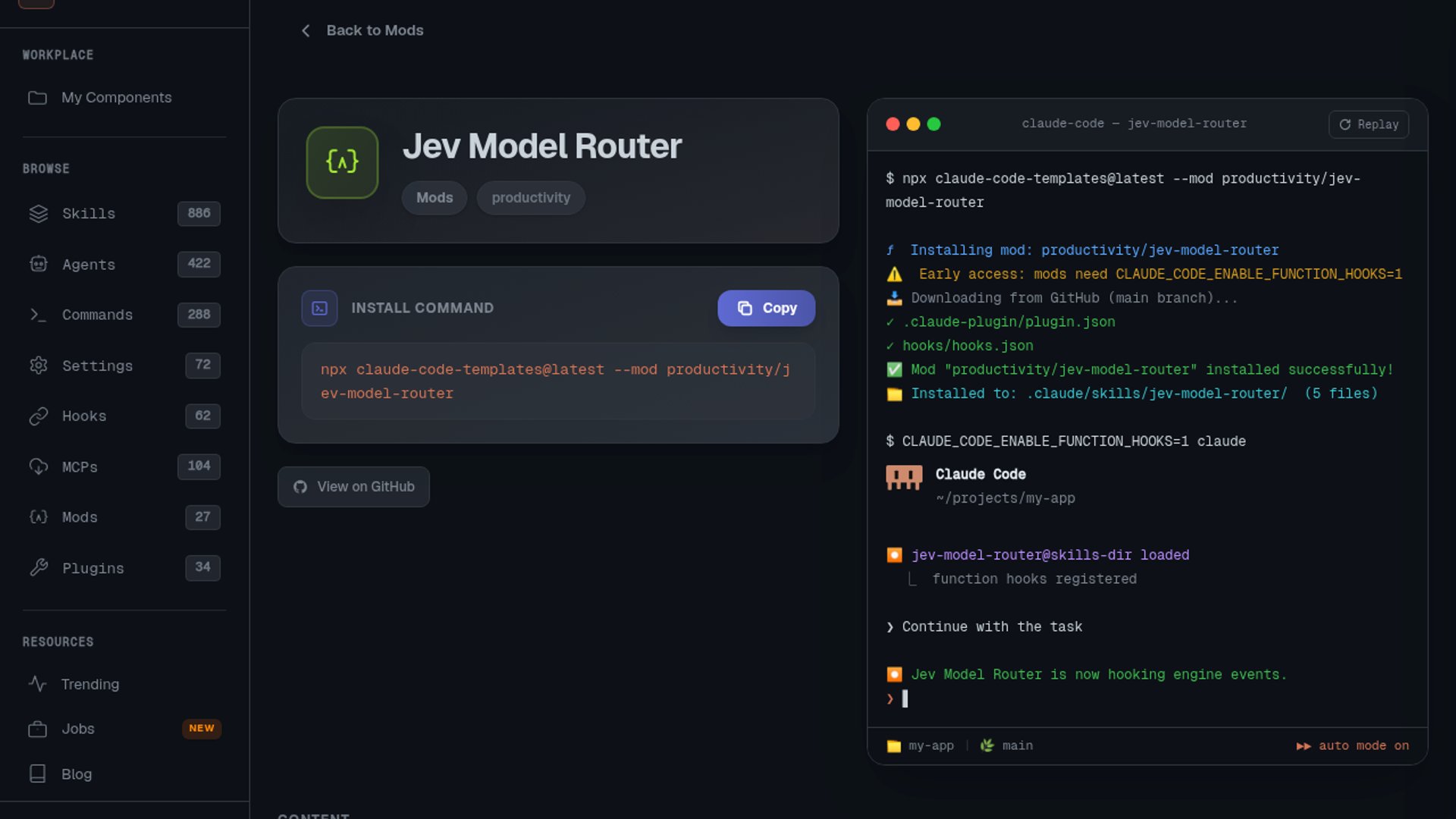Viewport: 1456px width, 819px height.
Task: Open View on GitHub button
Action: 353,487
